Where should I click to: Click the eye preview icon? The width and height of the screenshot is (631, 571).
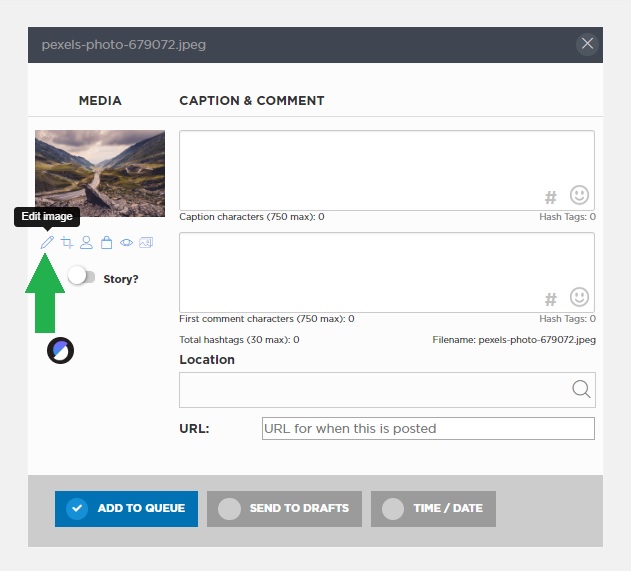pos(126,243)
